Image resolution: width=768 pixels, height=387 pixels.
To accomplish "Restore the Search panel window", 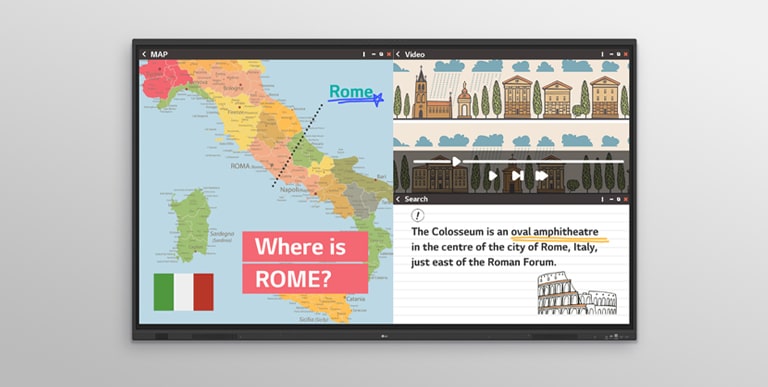I will point(618,199).
